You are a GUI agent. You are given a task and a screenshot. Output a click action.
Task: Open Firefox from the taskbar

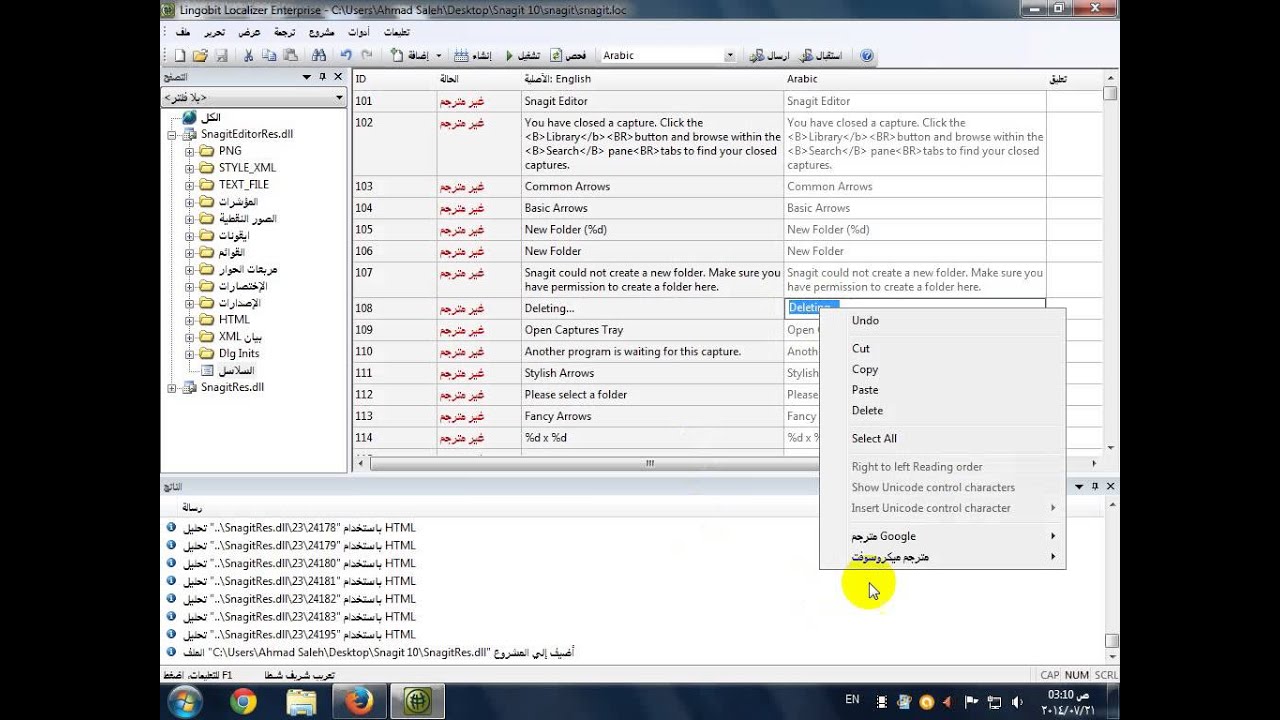coord(358,702)
